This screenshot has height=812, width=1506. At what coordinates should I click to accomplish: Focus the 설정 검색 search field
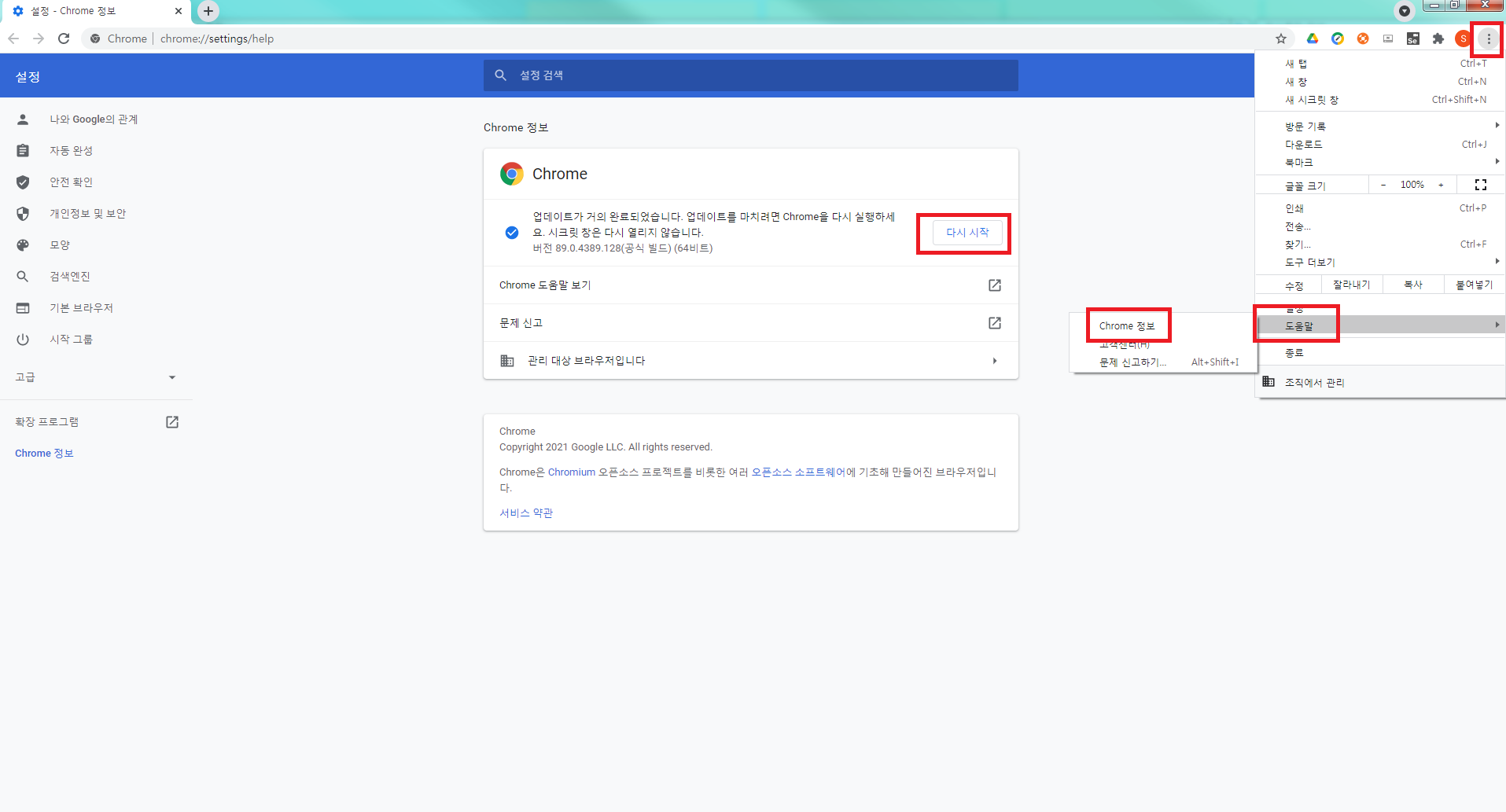751,75
